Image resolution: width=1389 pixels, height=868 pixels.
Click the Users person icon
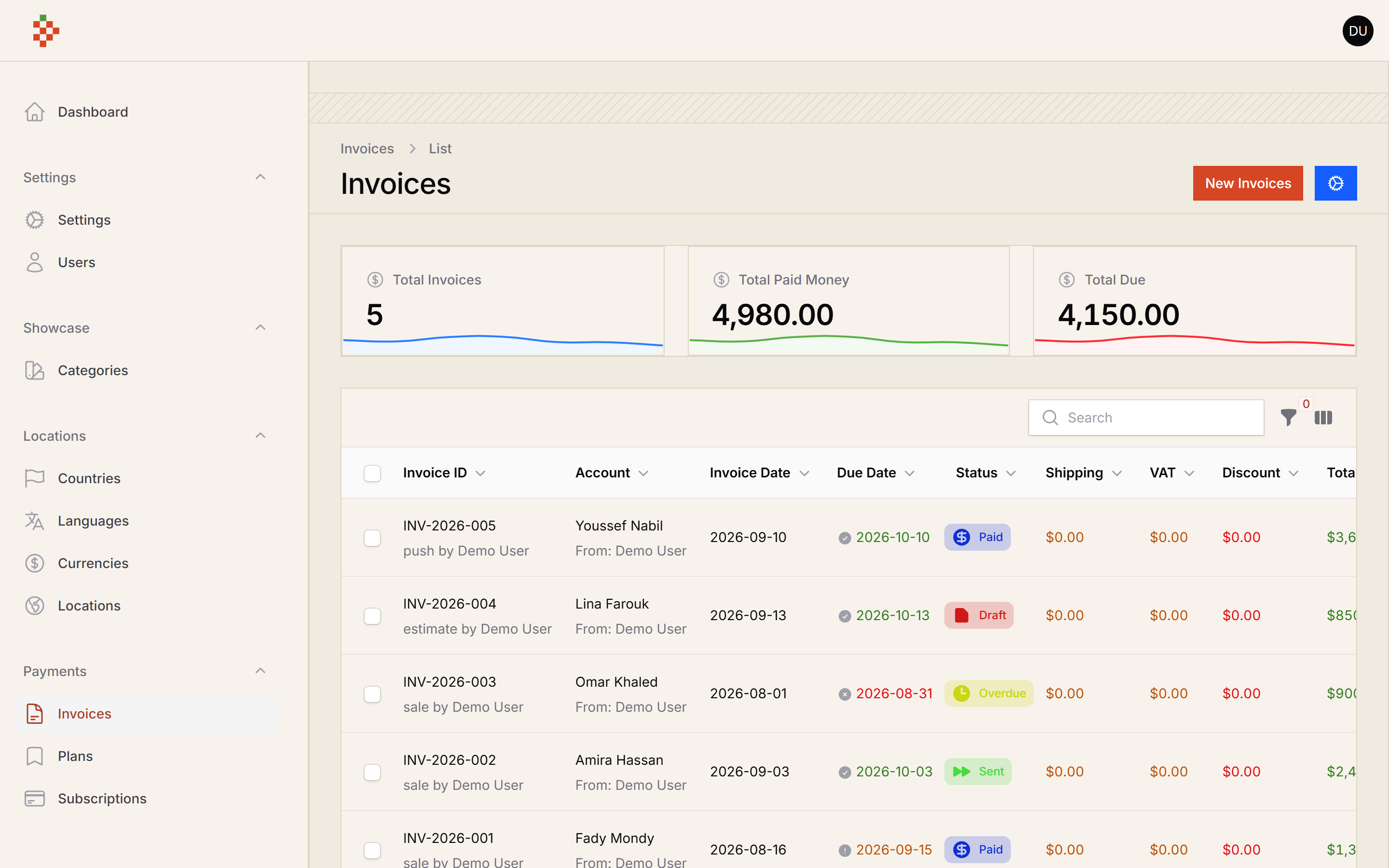pyautogui.click(x=34, y=262)
